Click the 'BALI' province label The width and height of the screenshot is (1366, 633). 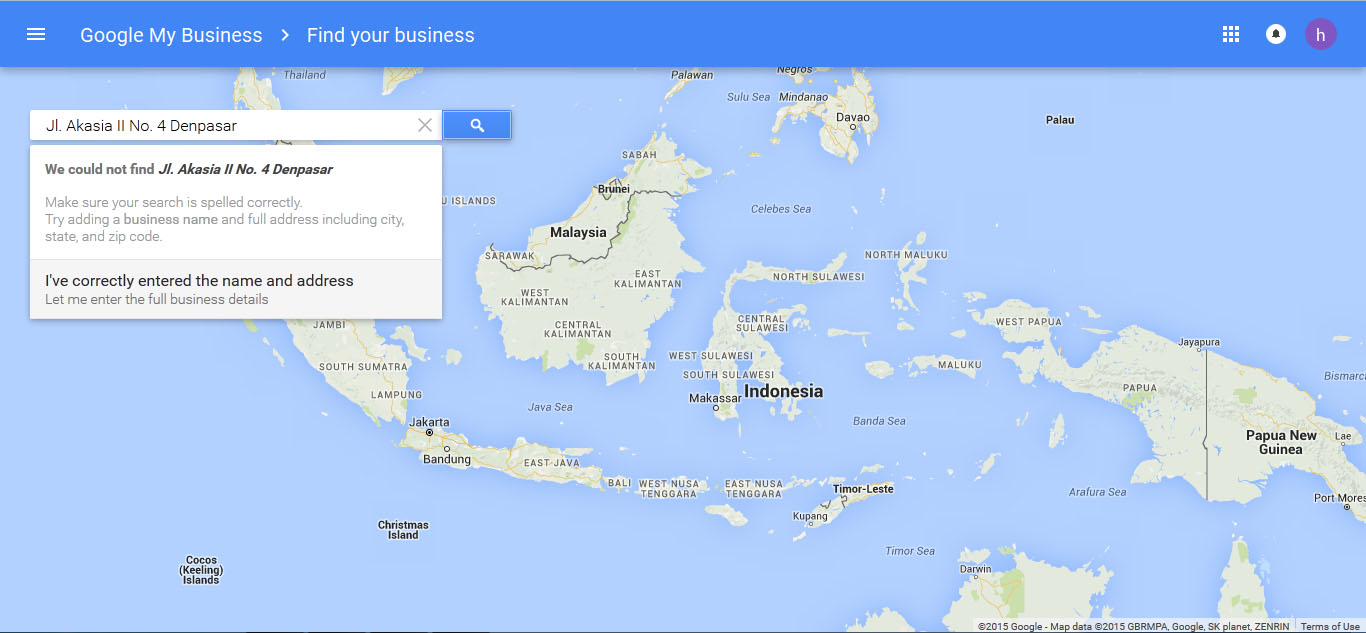619,483
